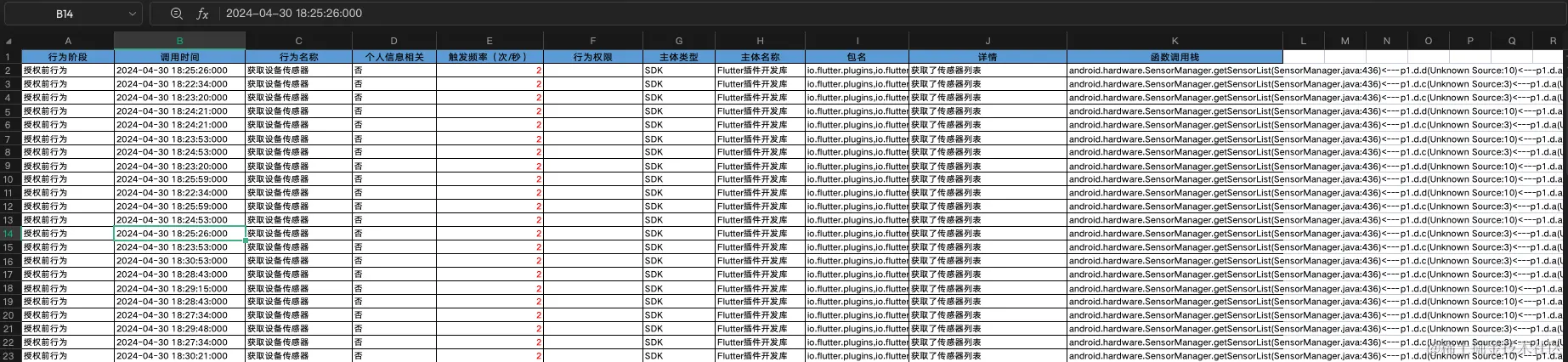Open the zoom magnifier icon beside formula bar
Viewport: 1568px width, 362px height.
pyautogui.click(x=176, y=14)
